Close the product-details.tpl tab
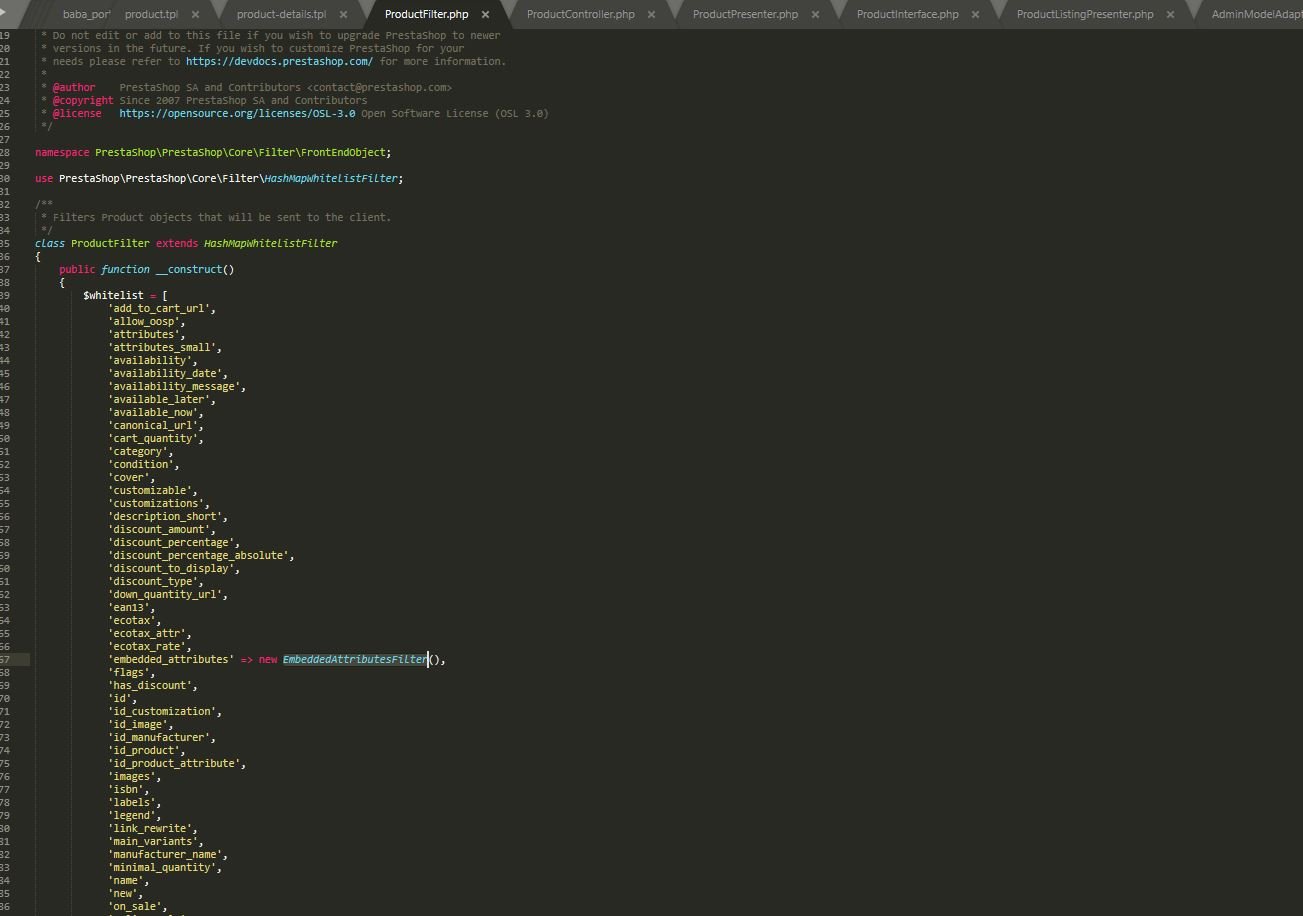The width and height of the screenshot is (1303, 916). pyautogui.click(x=343, y=15)
